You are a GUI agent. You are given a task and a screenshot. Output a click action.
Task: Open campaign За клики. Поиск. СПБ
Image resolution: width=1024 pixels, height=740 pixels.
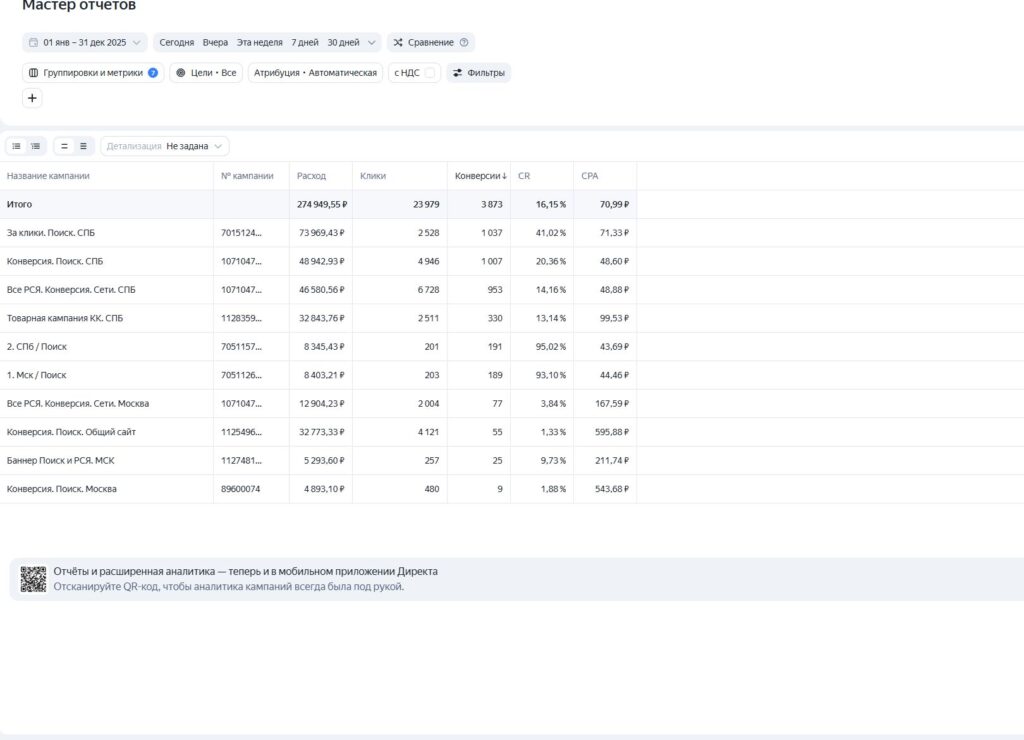click(51, 233)
